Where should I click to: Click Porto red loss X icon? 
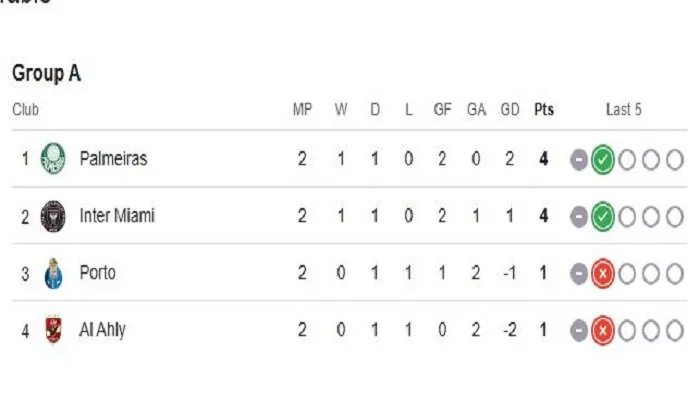pyautogui.click(x=603, y=274)
